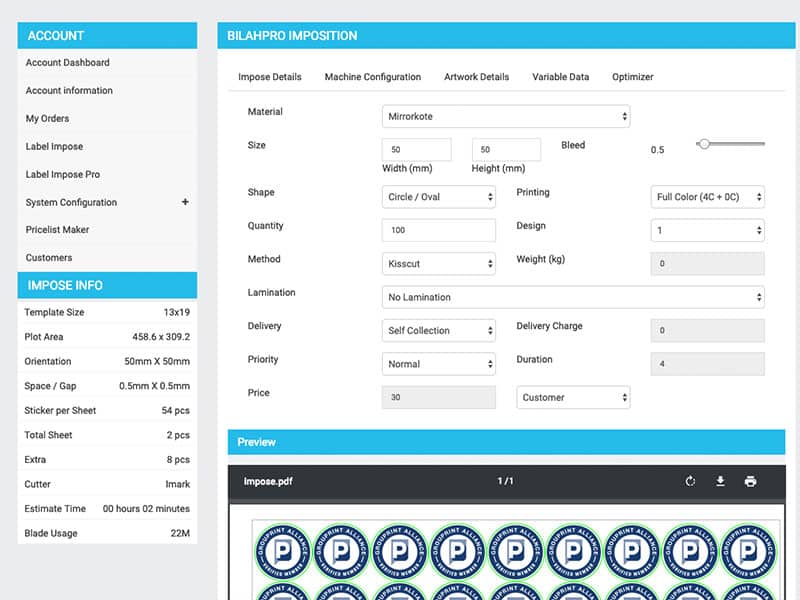Open Label Impose Pro page
800x600 pixels.
click(62, 174)
